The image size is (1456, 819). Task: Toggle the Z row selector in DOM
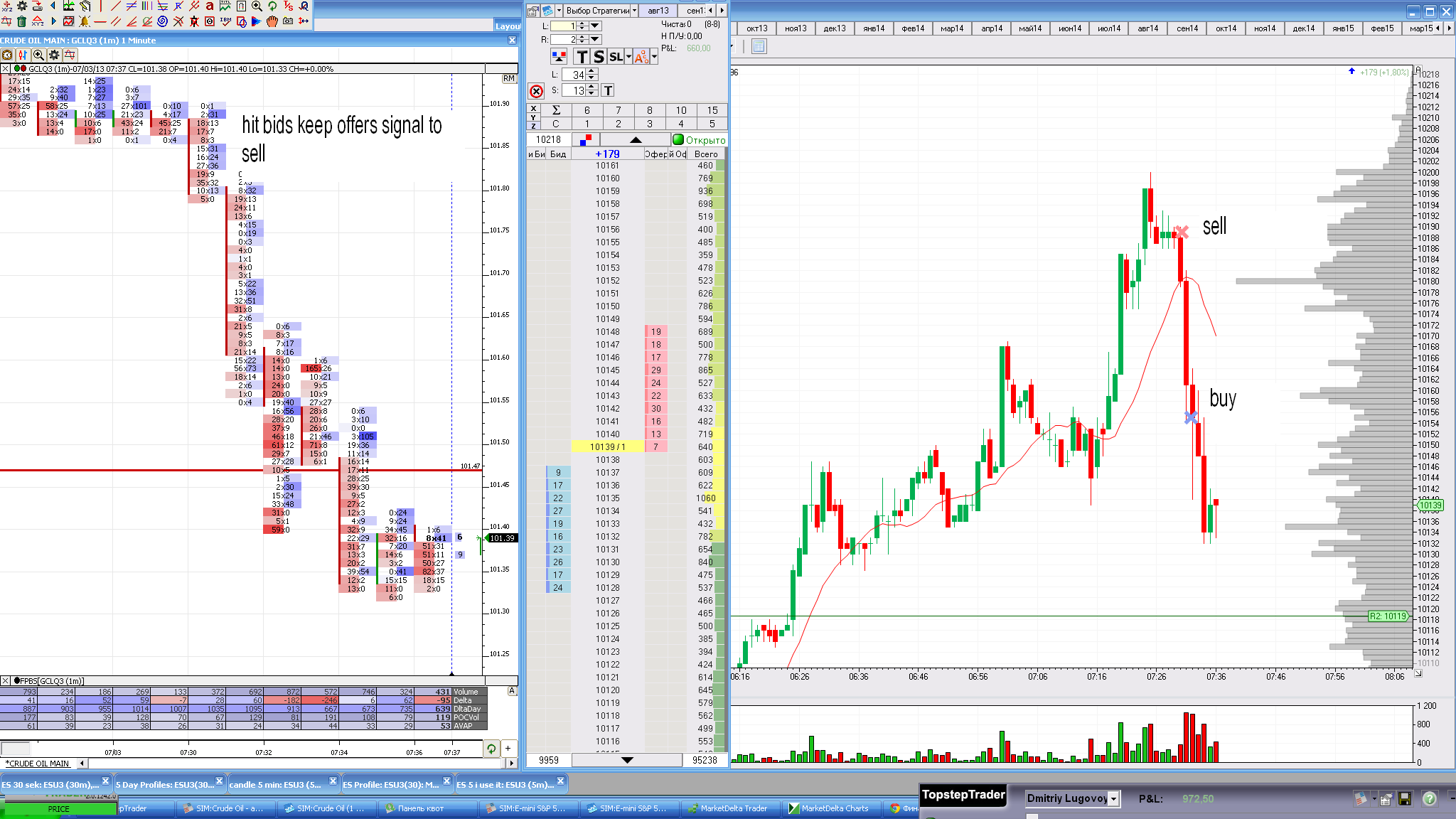click(x=533, y=125)
